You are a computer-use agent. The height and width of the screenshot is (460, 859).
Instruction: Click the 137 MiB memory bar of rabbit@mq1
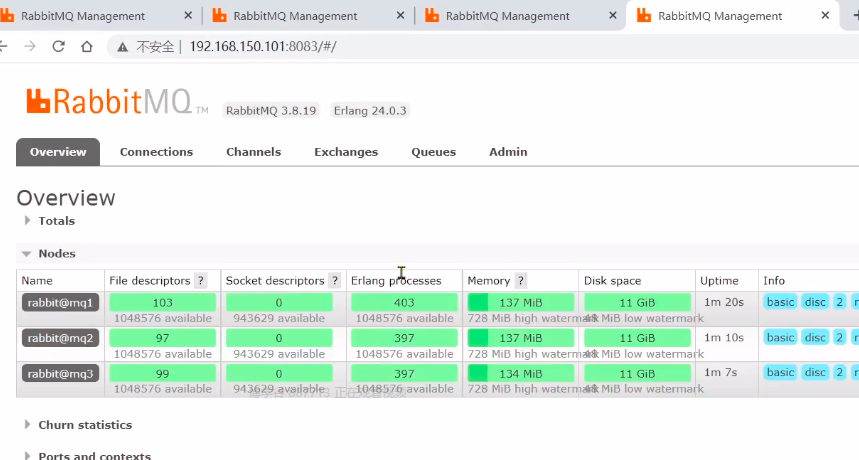coord(521,302)
